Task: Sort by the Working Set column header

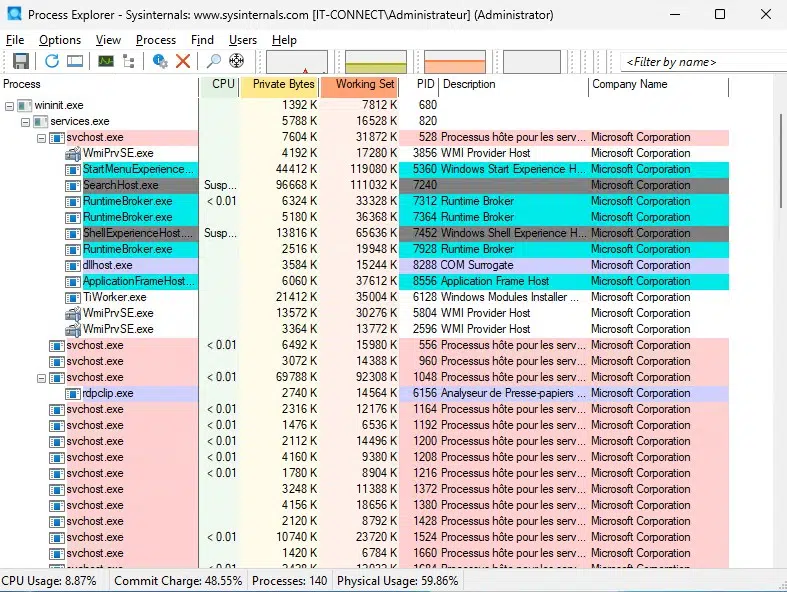Action: click(364, 85)
